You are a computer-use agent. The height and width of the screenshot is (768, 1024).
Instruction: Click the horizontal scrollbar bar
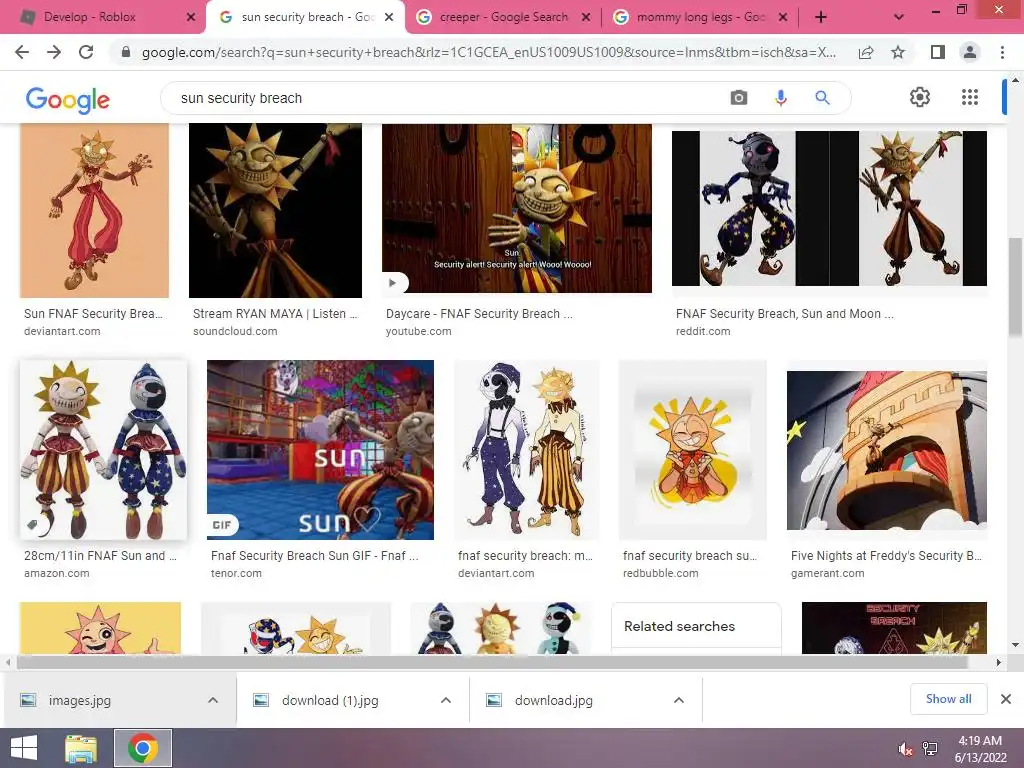coord(492,662)
